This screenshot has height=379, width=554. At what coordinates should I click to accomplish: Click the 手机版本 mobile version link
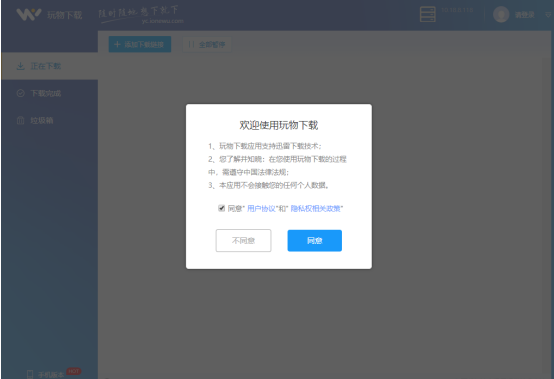[x=51, y=374]
